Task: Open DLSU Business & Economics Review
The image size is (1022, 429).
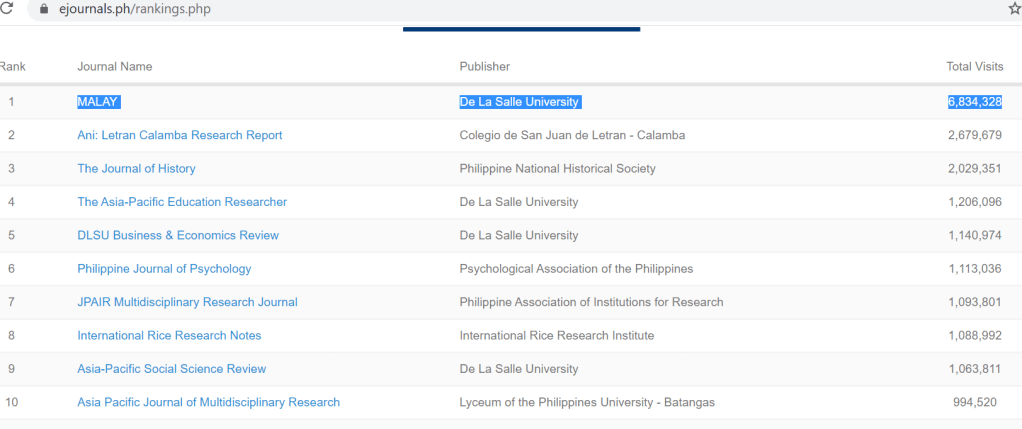Action: point(178,235)
